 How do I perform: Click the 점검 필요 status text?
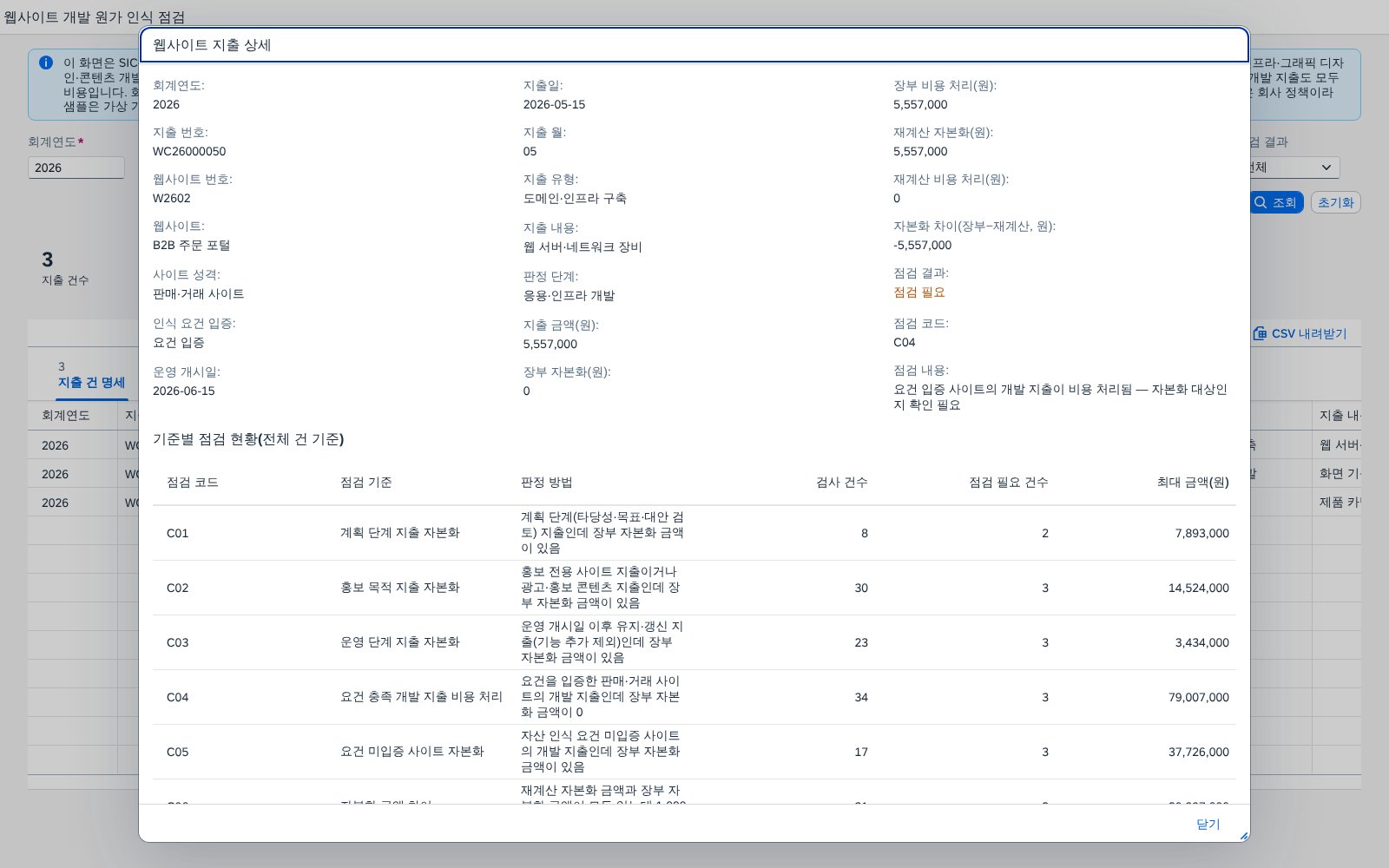click(919, 292)
